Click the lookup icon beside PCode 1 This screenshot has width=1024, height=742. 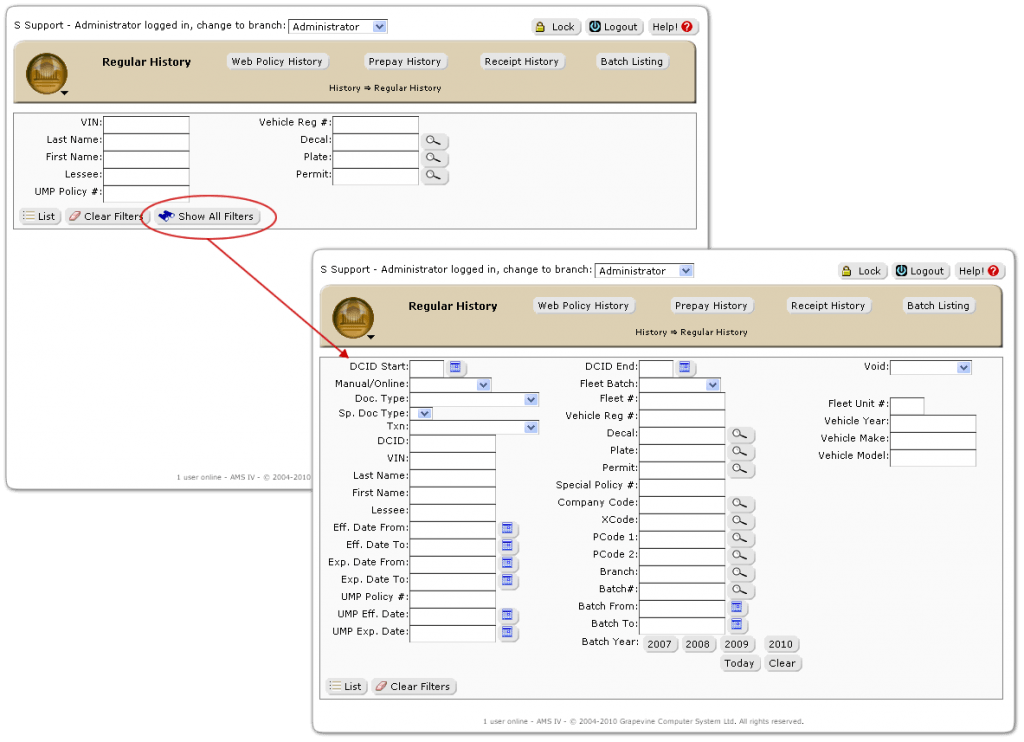(x=741, y=538)
